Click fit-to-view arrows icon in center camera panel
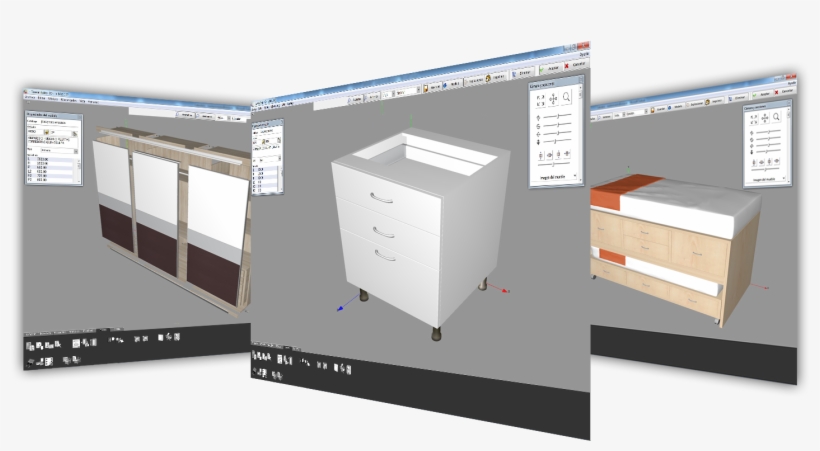The image size is (820, 451). click(540, 100)
